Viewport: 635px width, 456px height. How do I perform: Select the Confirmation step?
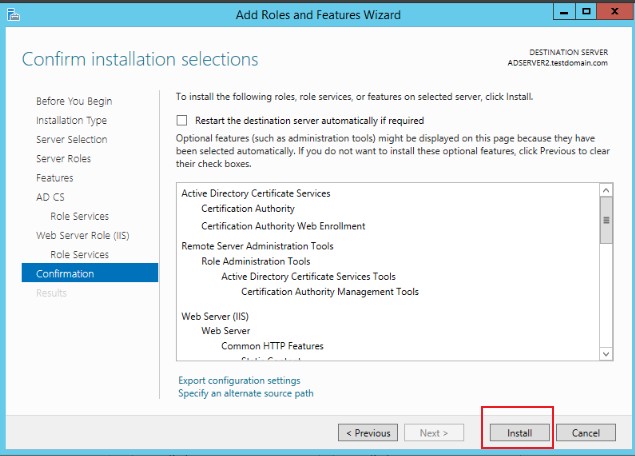[x=90, y=273]
